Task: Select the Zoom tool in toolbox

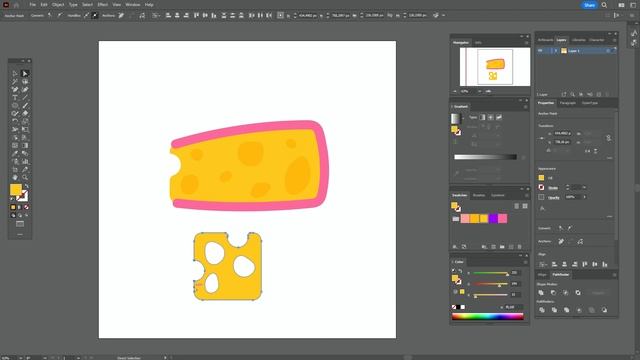Action: [x=25, y=177]
